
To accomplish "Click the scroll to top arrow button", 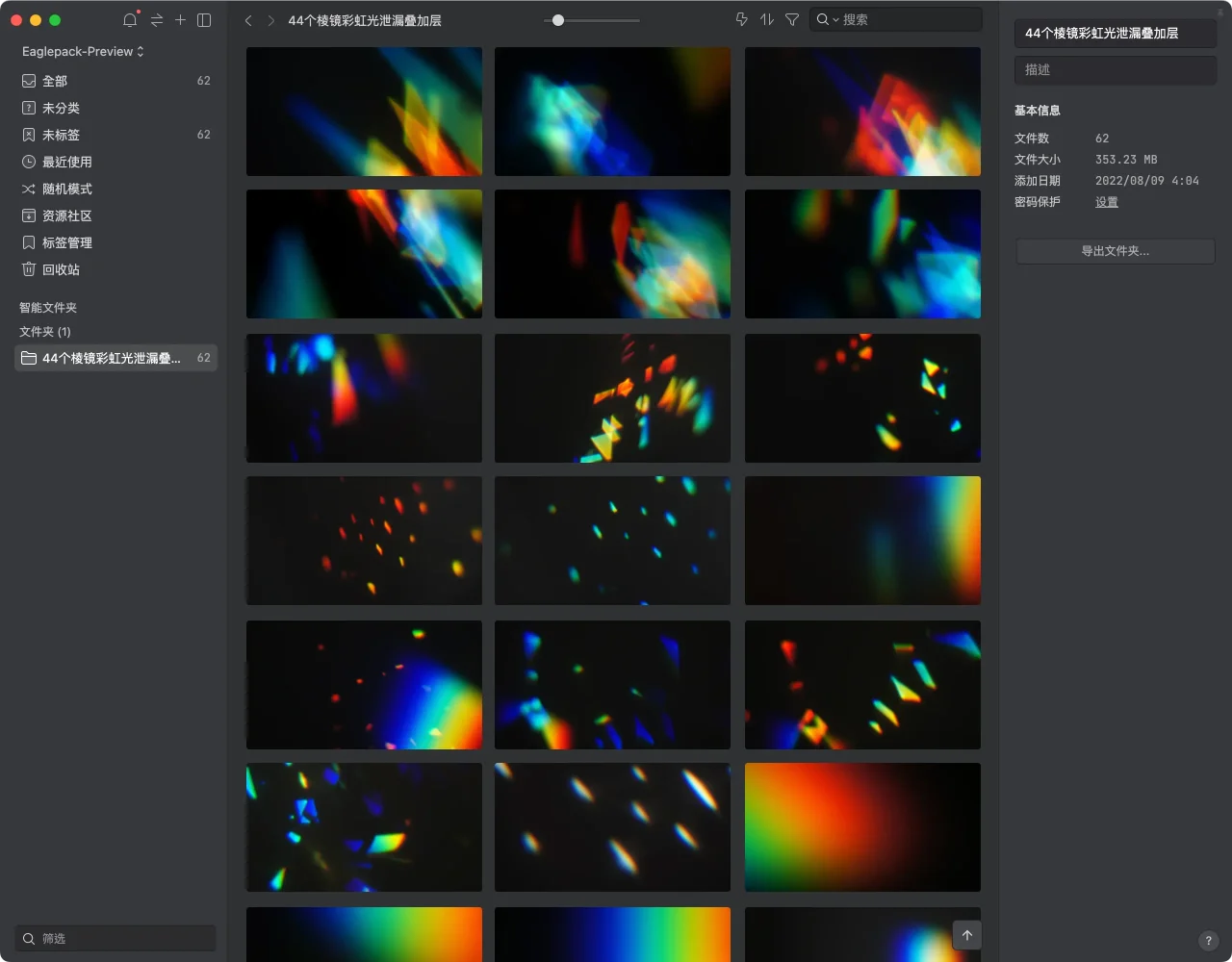I will coord(967,935).
